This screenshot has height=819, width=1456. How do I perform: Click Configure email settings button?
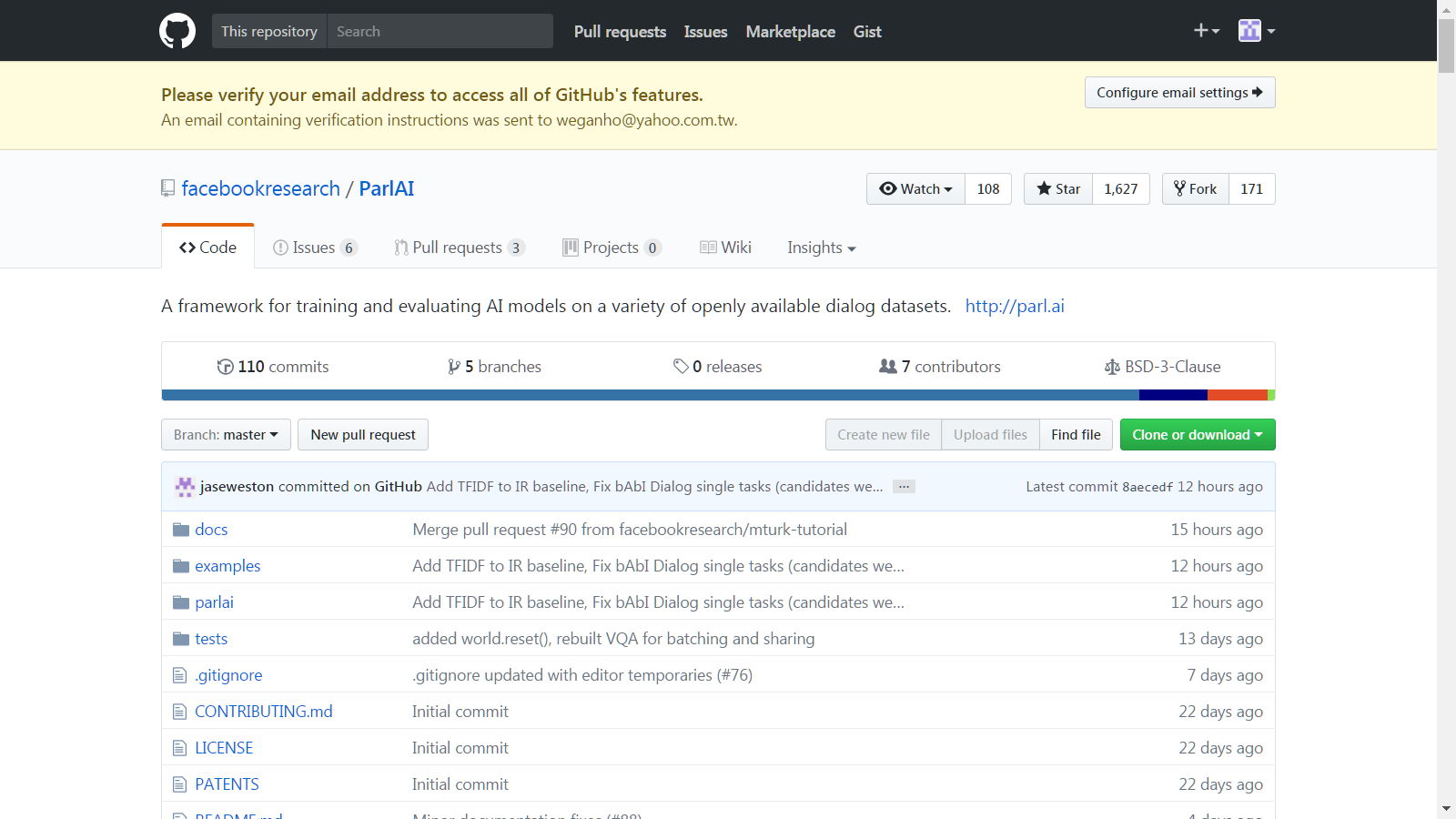tap(1180, 93)
